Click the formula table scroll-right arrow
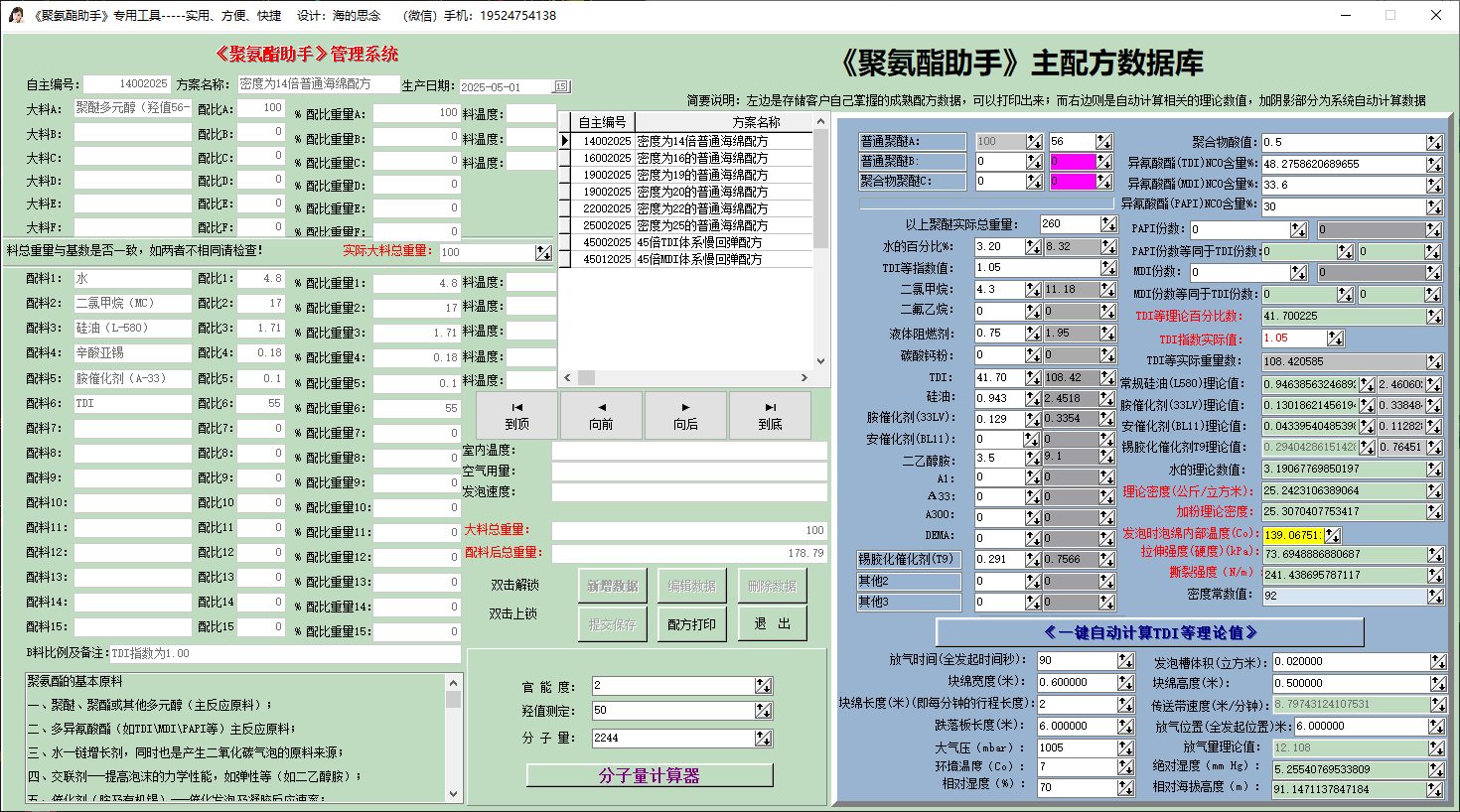 [804, 377]
